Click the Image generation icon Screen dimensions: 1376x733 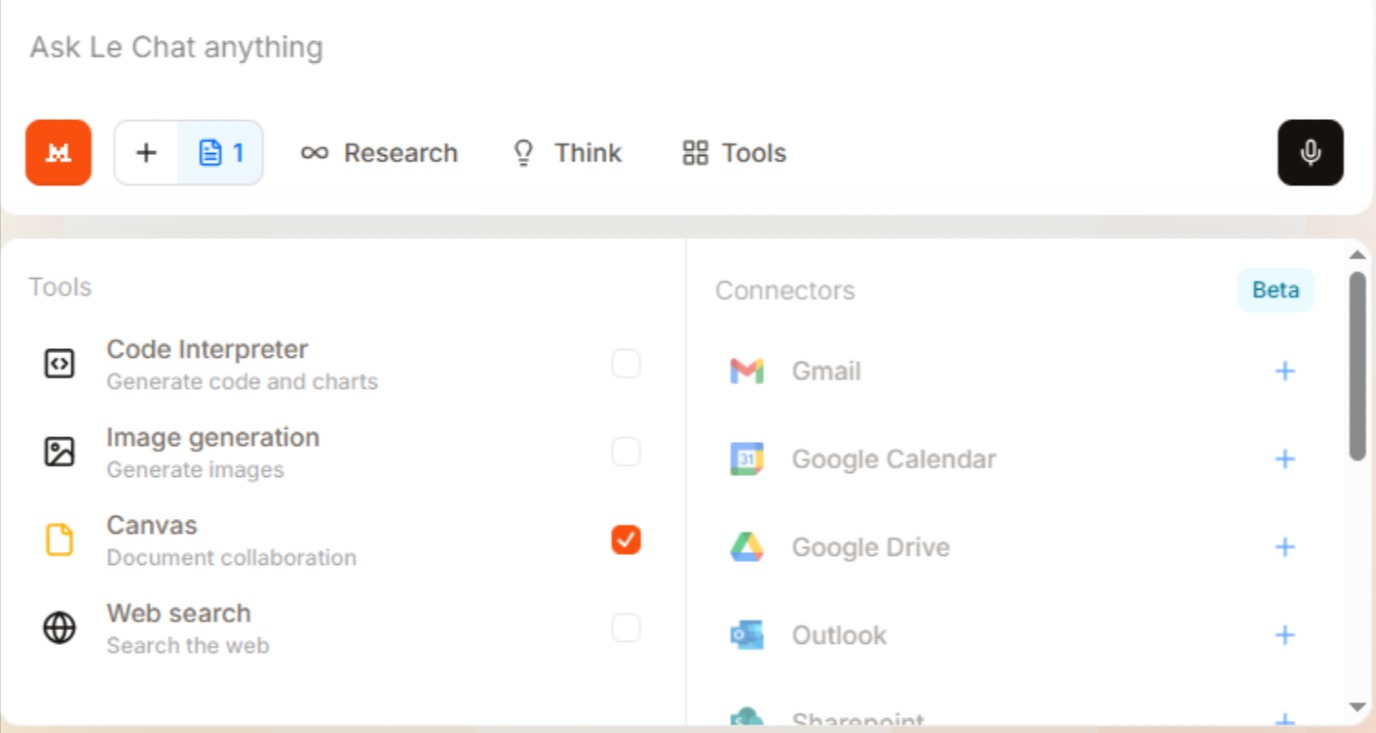pyautogui.click(x=59, y=452)
